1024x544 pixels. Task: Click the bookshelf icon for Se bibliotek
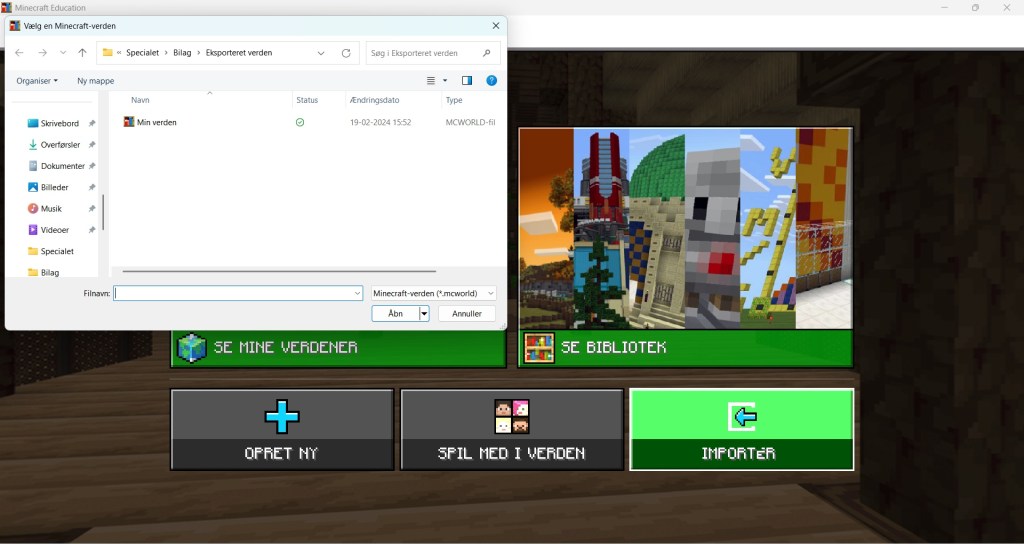(x=539, y=348)
